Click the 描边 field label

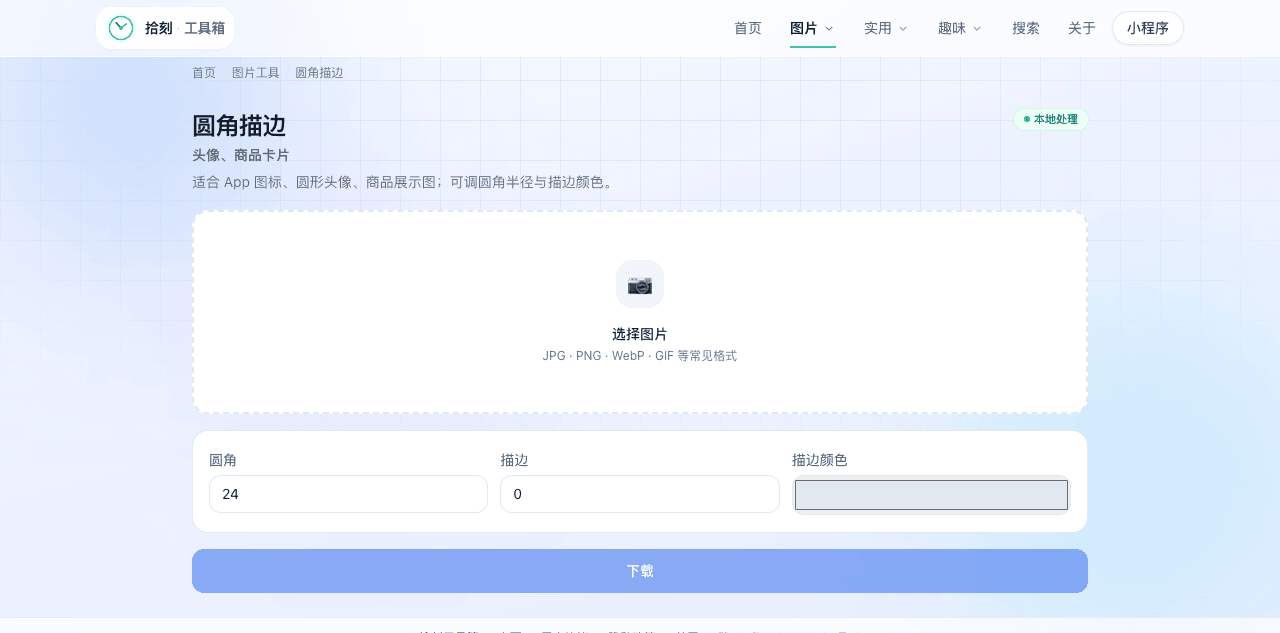[514, 460]
